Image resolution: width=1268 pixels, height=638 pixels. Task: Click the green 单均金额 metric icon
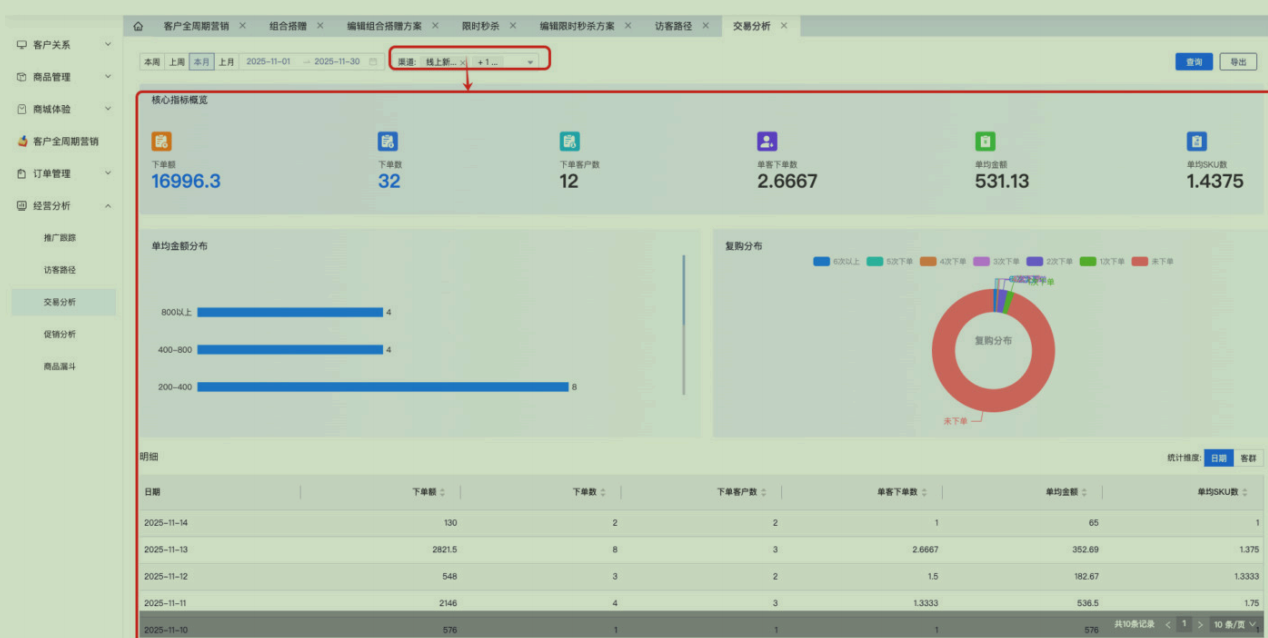click(985, 142)
